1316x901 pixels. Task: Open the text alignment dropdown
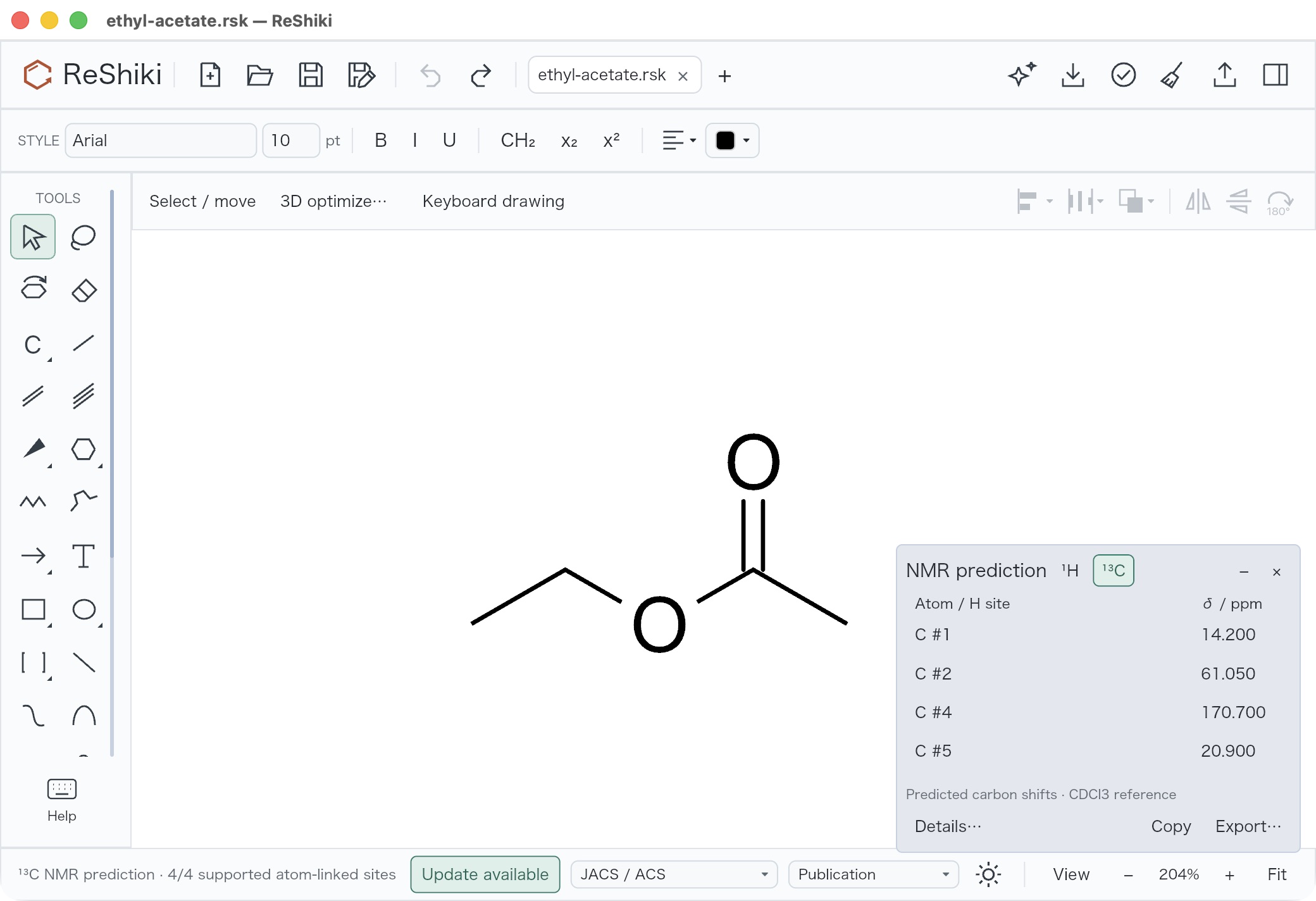pos(679,140)
